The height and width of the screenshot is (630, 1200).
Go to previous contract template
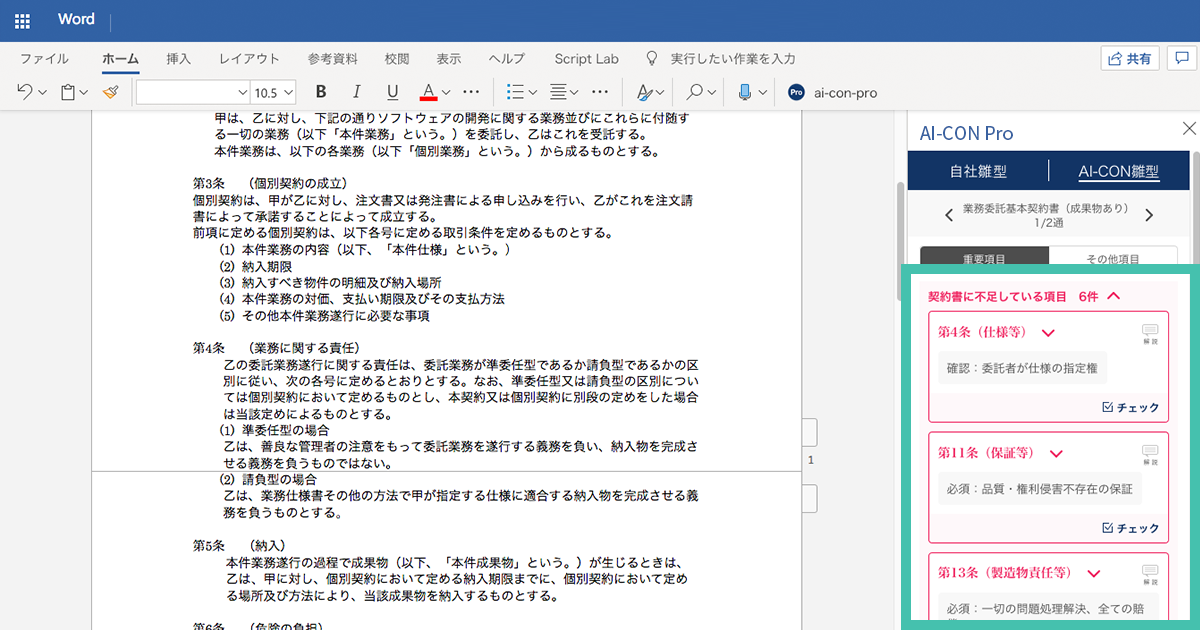(x=949, y=215)
